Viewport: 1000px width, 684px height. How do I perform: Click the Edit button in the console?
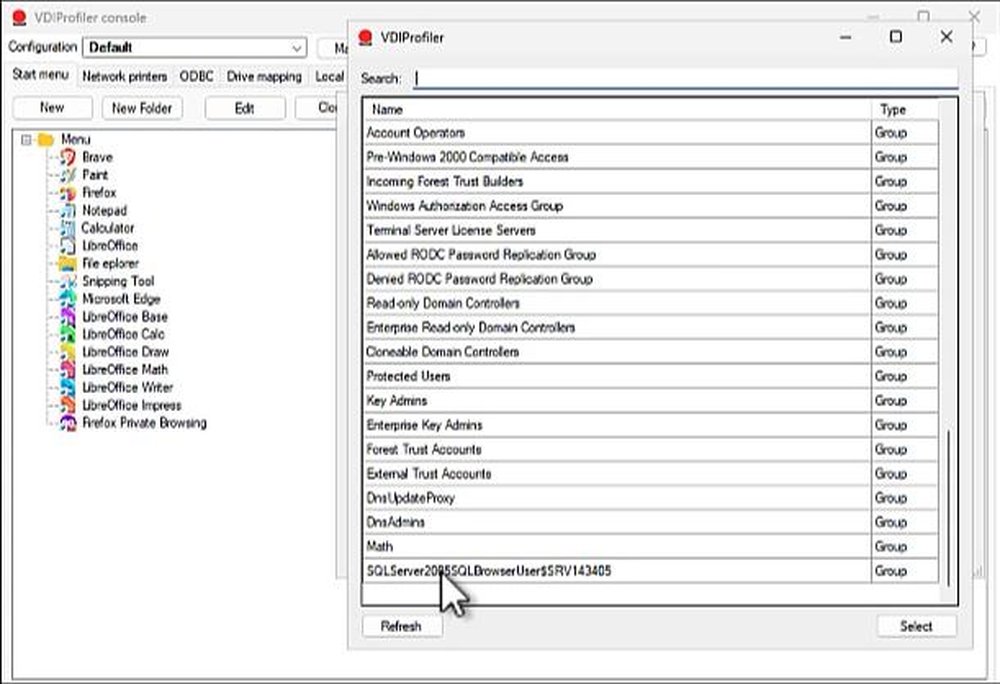[245, 108]
